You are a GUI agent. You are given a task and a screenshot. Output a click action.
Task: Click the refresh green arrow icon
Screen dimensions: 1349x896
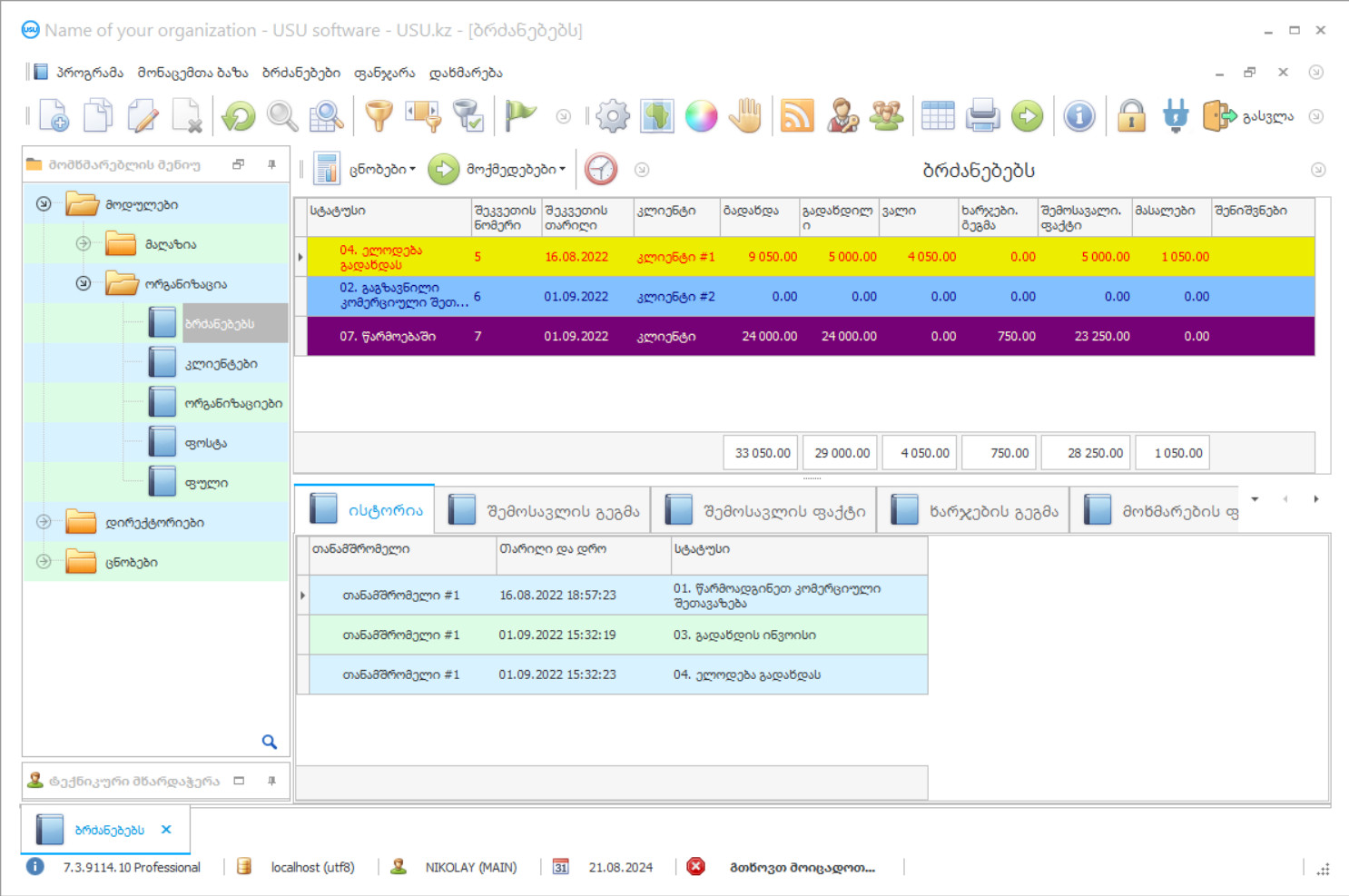click(x=239, y=116)
